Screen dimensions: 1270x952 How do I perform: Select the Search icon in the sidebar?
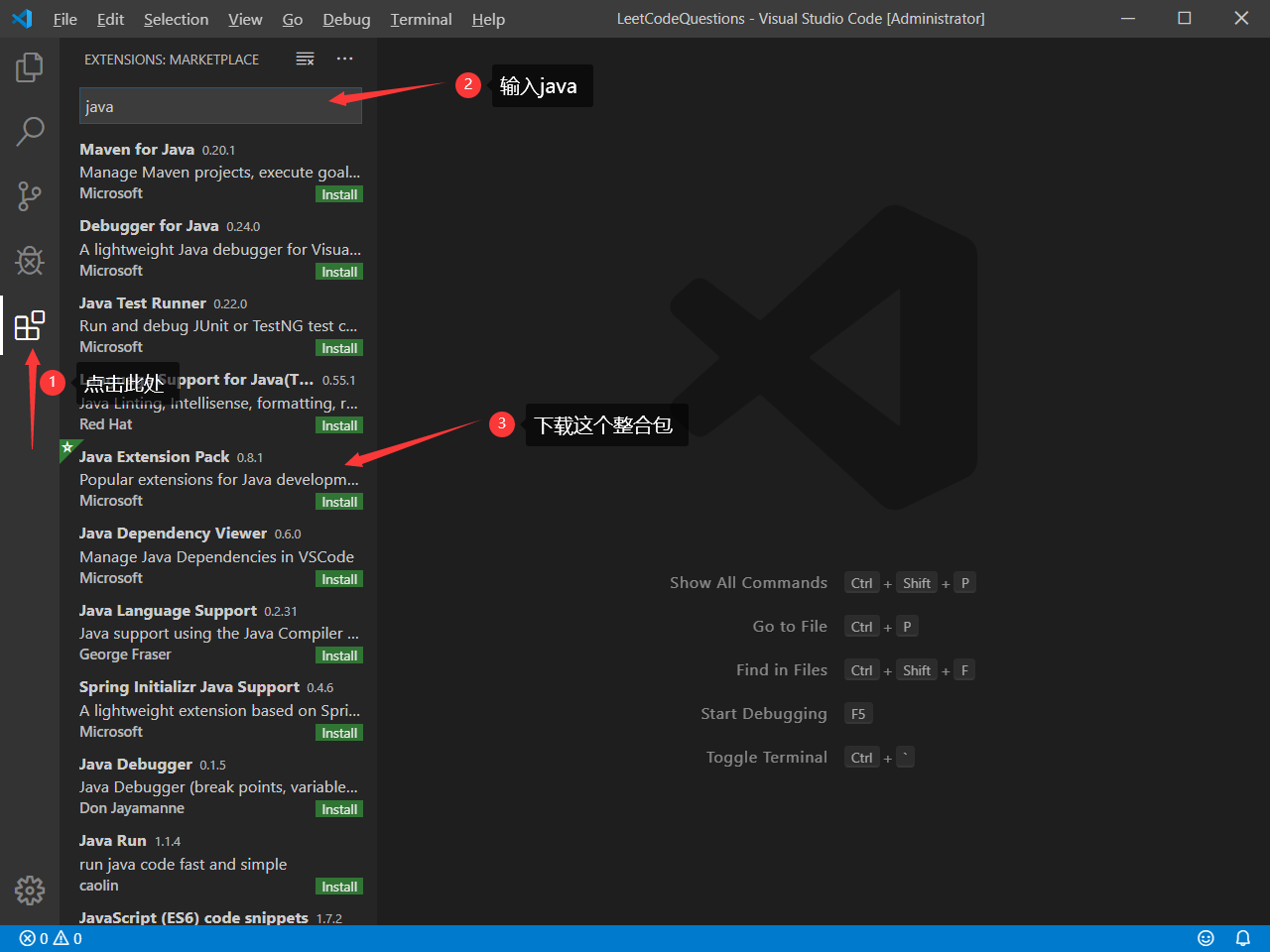pyautogui.click(x=29, y=130)
